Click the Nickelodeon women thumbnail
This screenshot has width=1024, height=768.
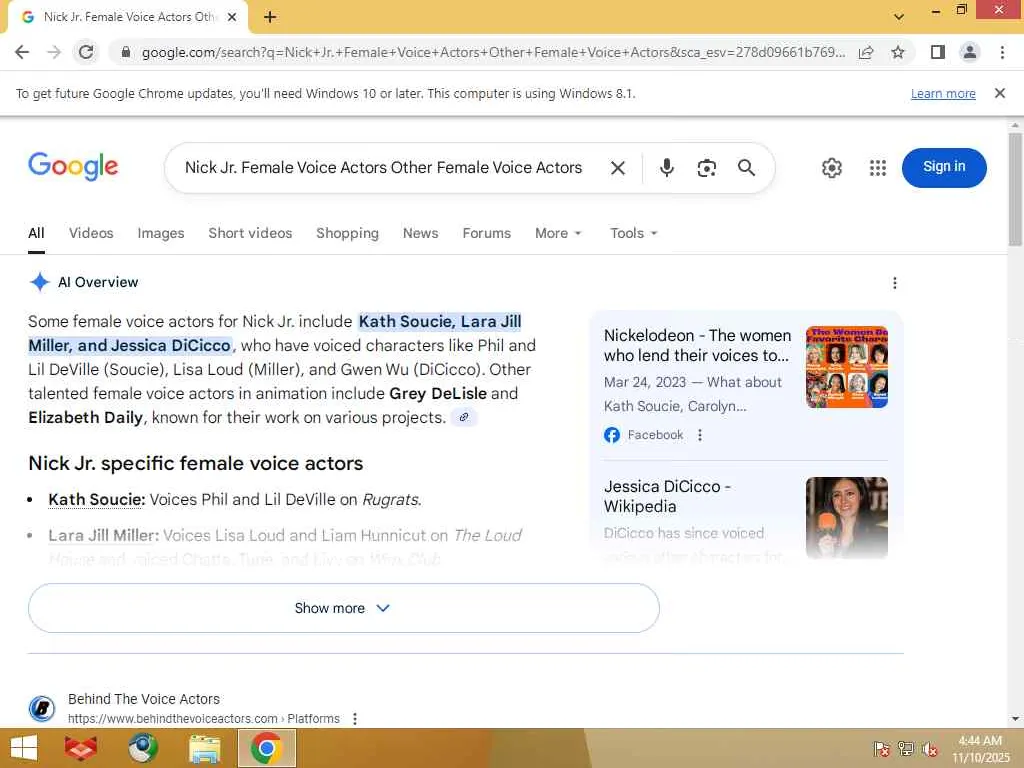point(846,367)
